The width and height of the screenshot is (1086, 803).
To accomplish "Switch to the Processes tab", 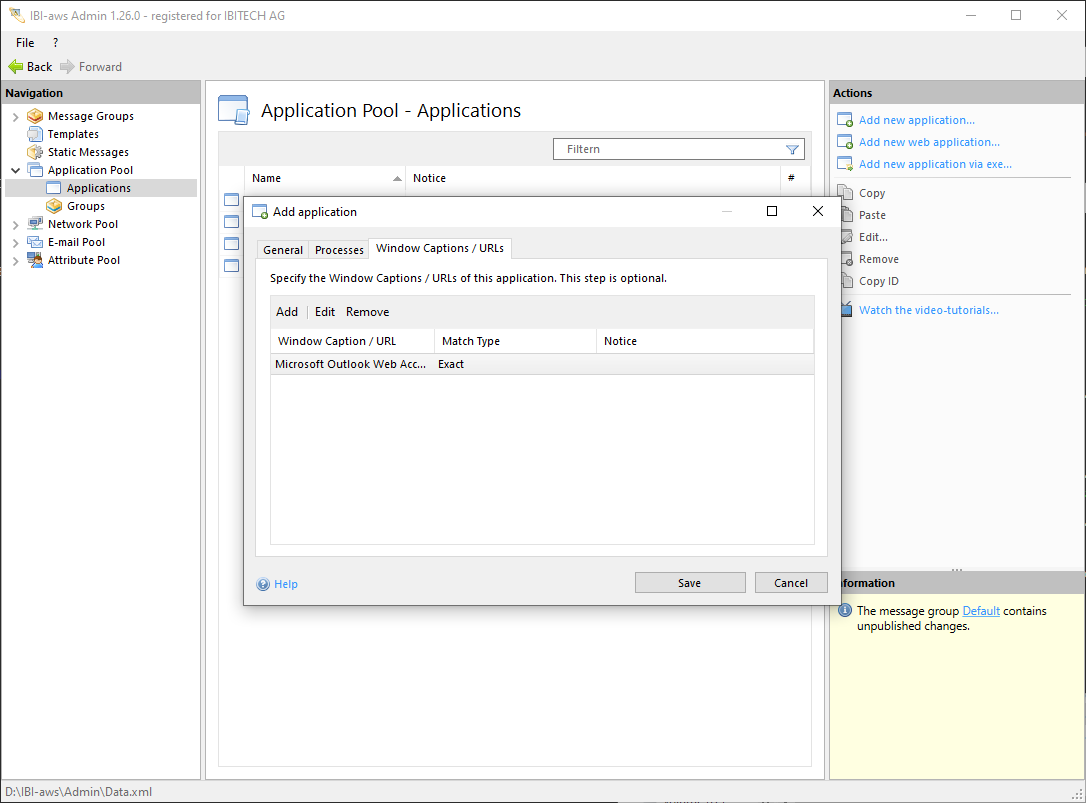I will (339, 250).
